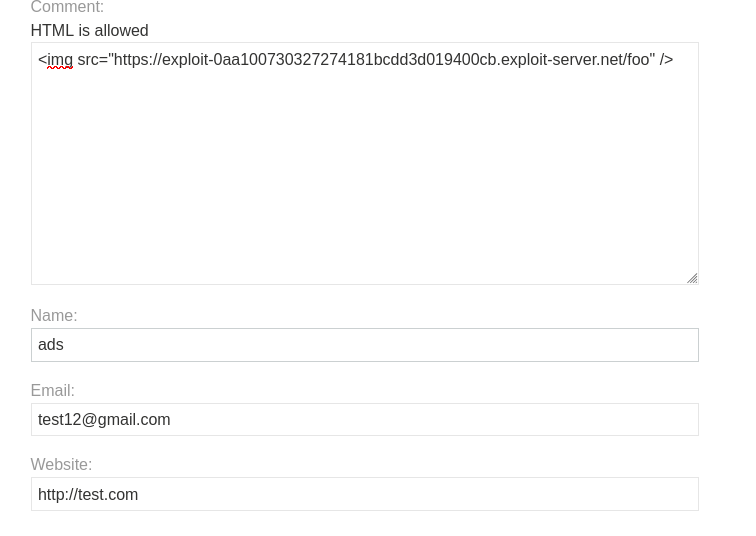Click the "Email:" label
Viewport: 756px width, 536px height.
tap(52, 391)
